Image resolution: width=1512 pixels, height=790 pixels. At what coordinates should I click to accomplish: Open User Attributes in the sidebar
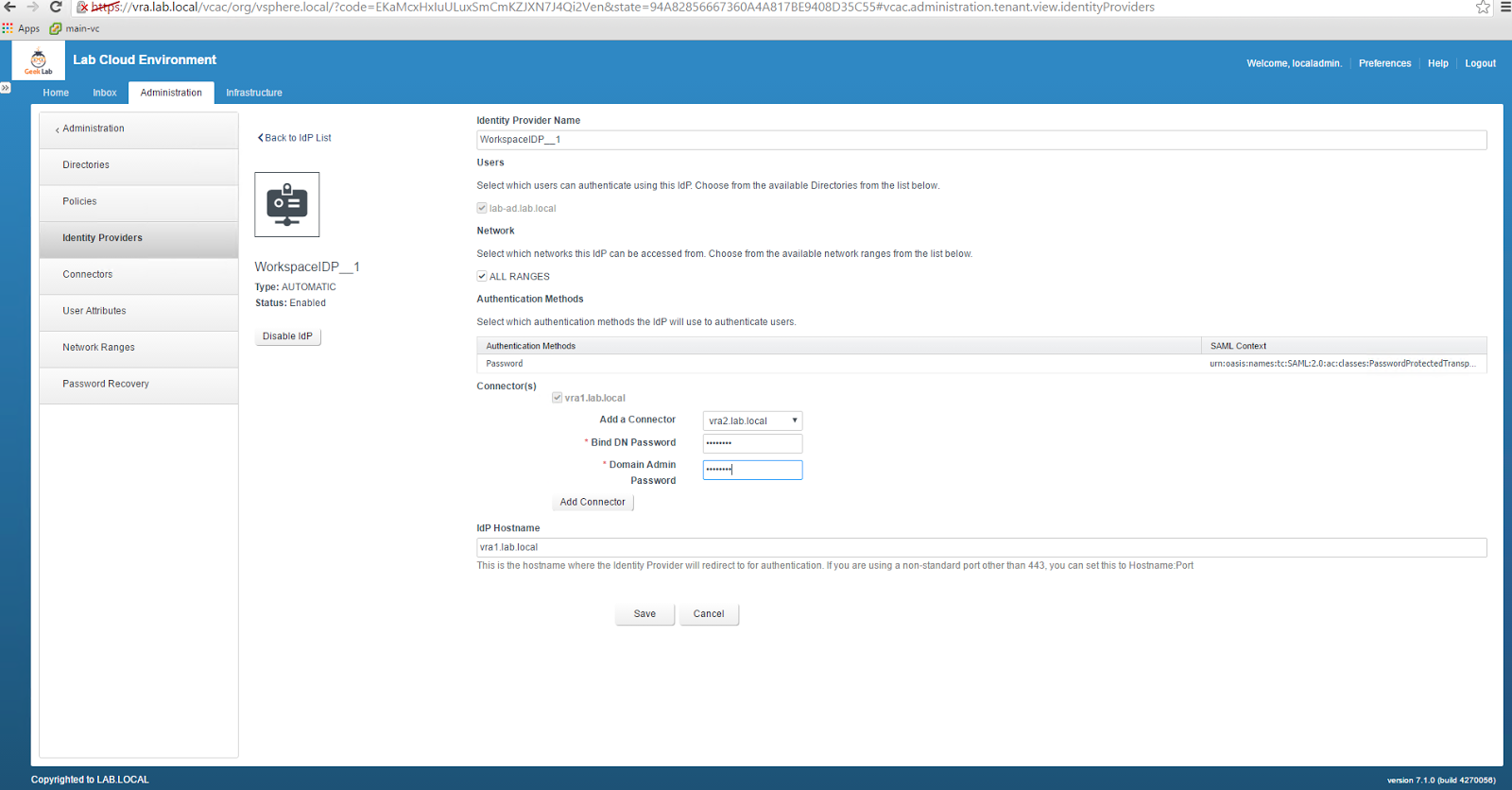pos(139,311)
